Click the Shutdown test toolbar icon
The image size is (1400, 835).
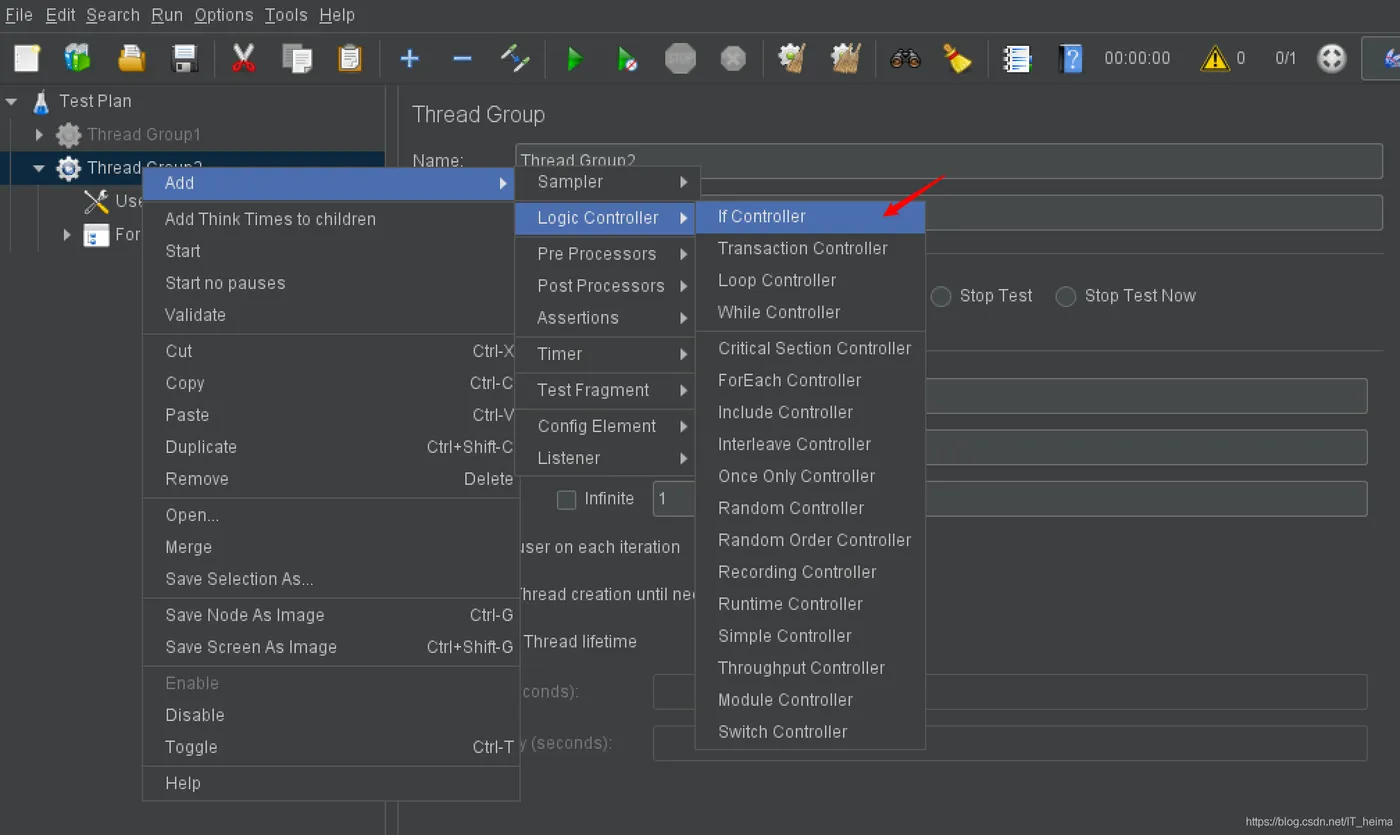tap(733, 58)
